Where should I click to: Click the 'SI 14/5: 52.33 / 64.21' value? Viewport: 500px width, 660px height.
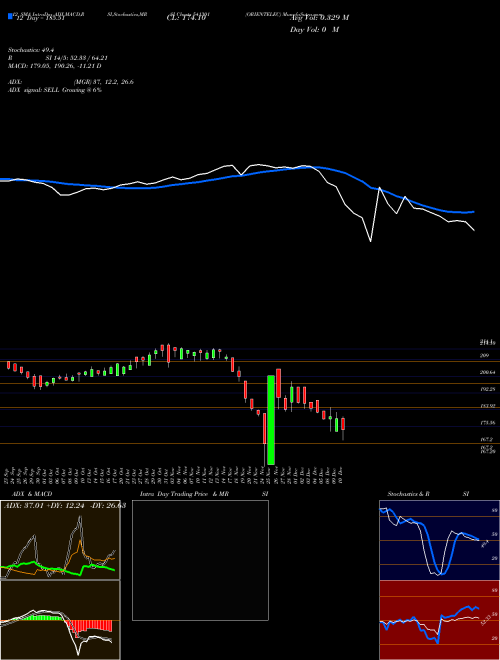point(77,58)
